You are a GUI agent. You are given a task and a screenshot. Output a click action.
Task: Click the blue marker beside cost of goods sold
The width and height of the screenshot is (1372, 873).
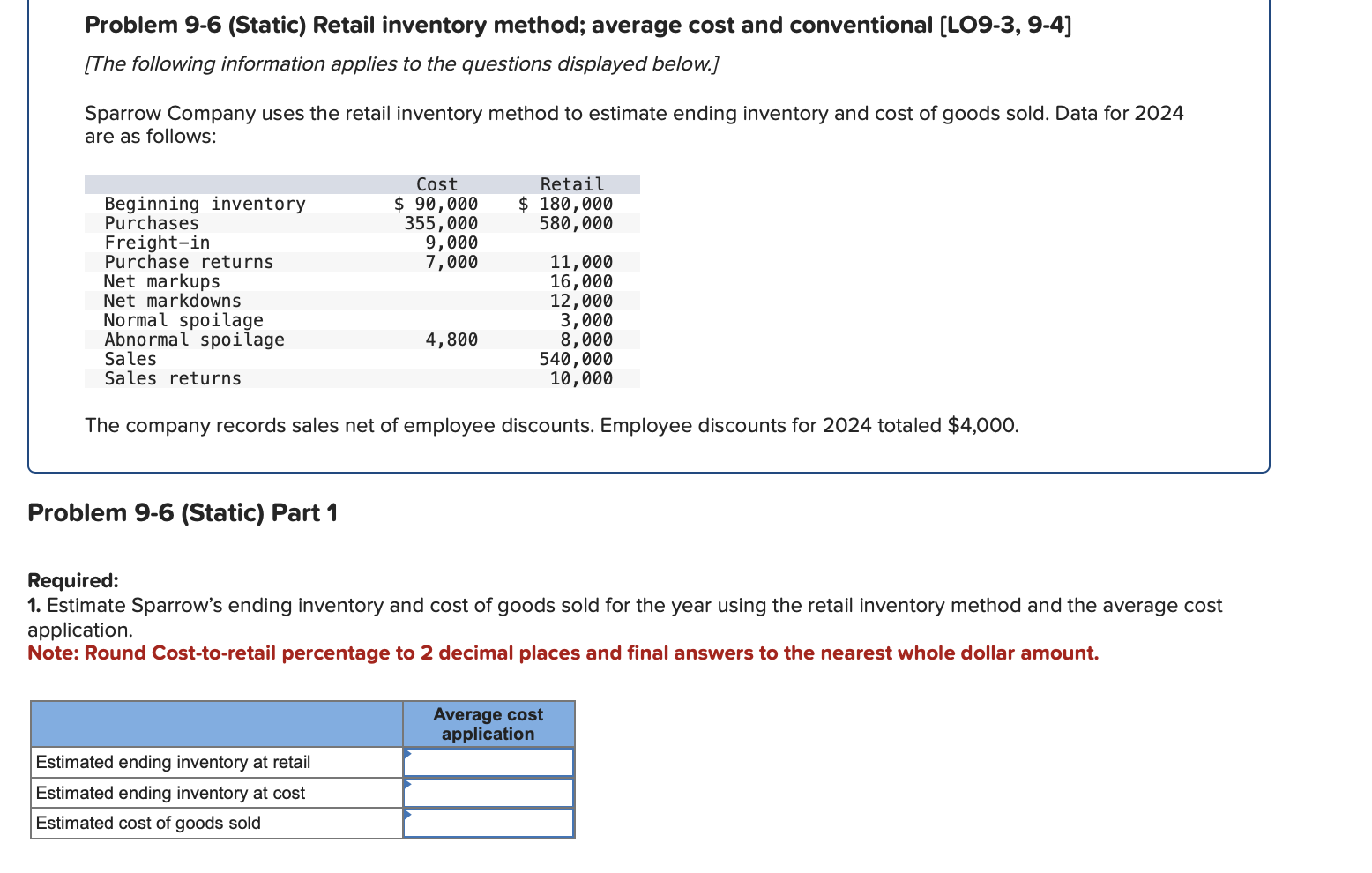(408, 817)
